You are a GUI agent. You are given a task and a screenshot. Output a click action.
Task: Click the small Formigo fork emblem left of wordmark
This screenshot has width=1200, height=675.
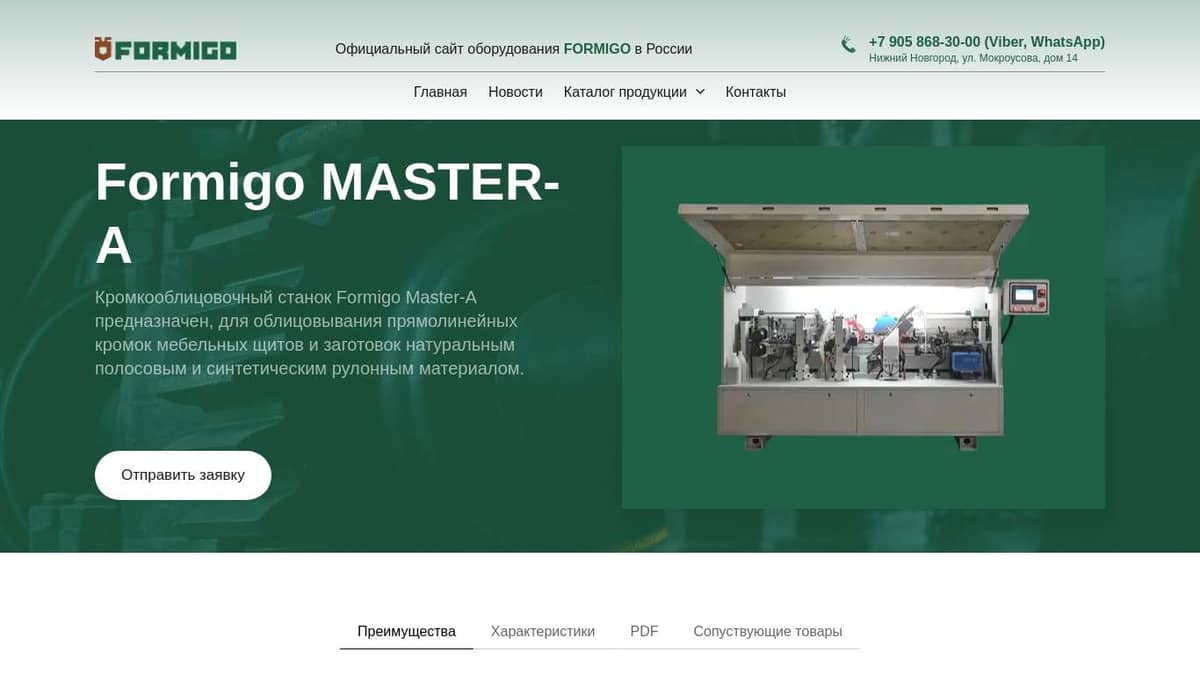(103, 48)
